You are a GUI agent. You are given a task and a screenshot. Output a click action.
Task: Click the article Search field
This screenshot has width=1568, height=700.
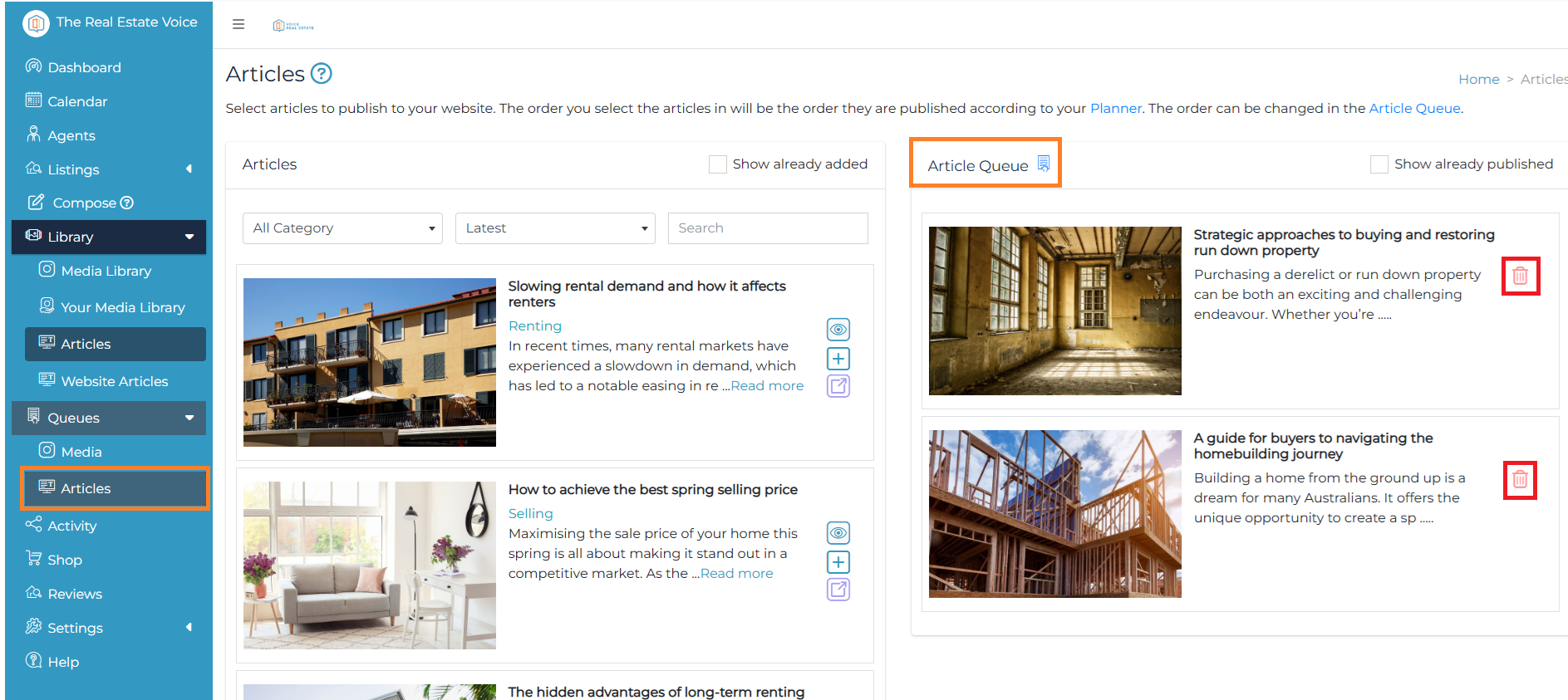[x=768, y=228]
